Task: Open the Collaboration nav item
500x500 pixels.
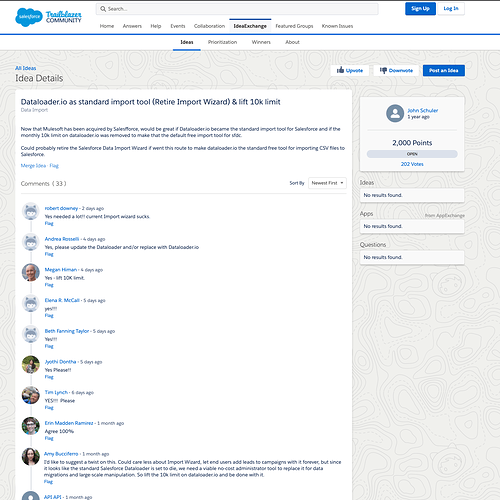Action: [x=209, y=26]
